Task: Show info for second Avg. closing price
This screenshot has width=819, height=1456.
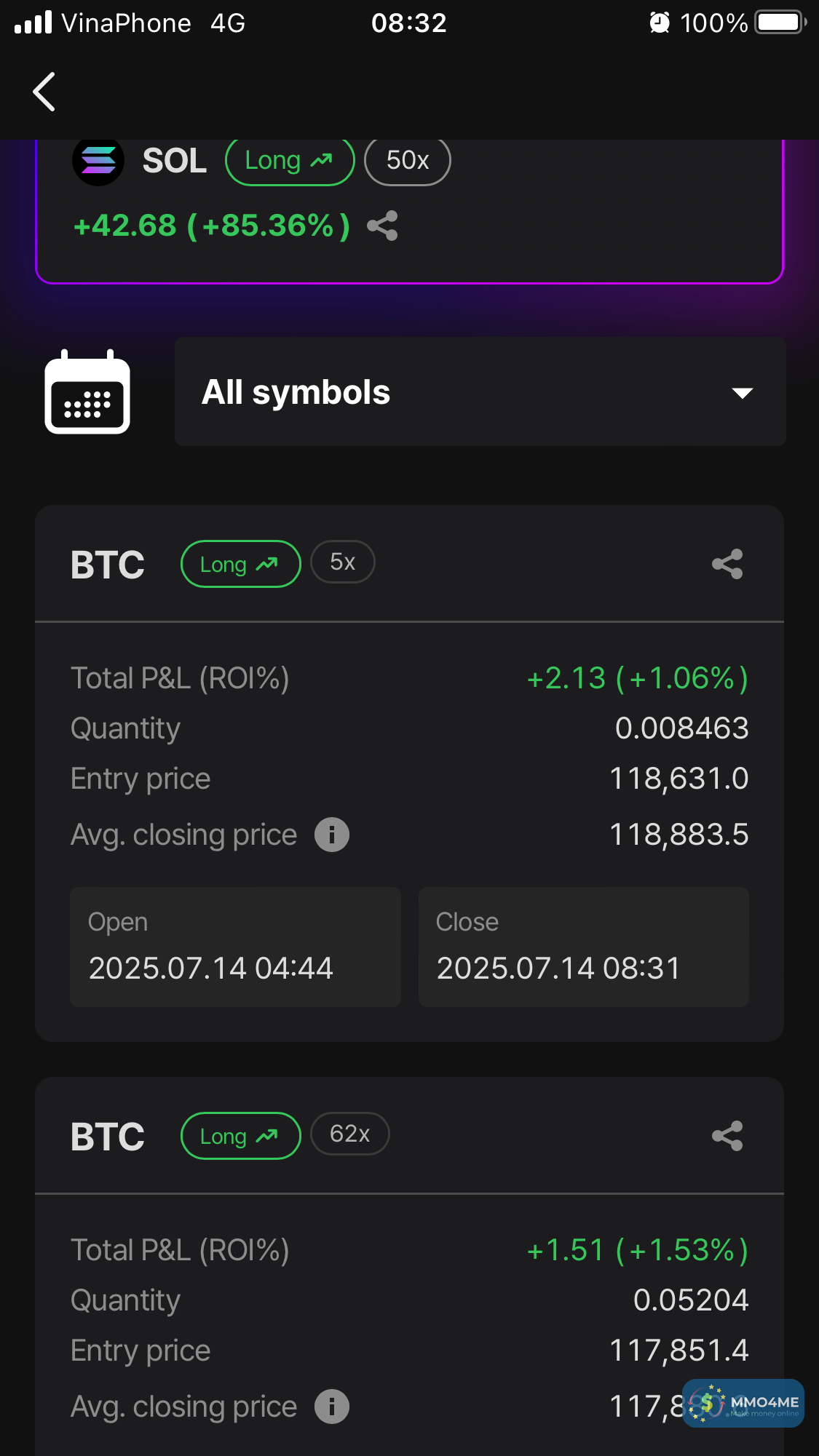Action: coord(332,1407)
